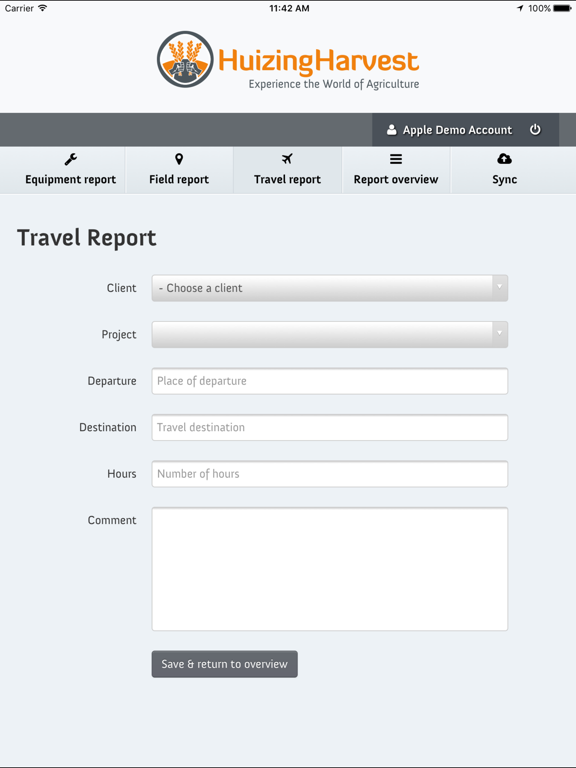Viewport: 576px width, 768px height.
Task: Open the Choose a client dropdown
Action: coord(330,288)
